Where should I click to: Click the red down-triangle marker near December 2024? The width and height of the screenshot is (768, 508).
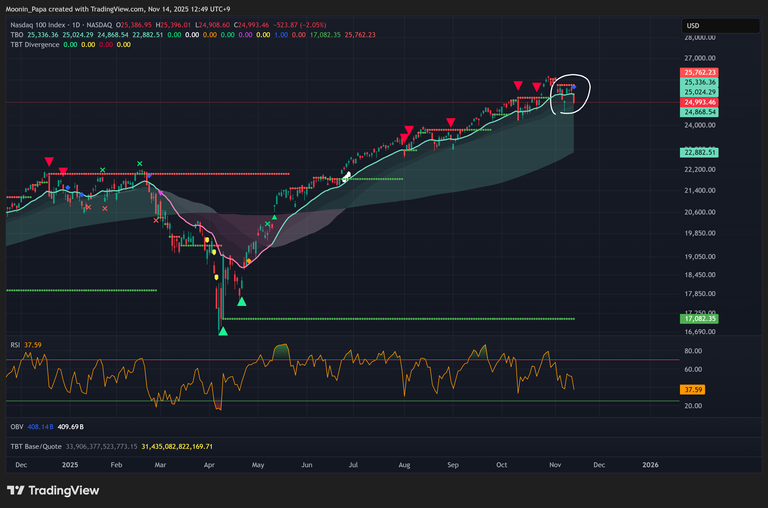(x=49, y=161)
